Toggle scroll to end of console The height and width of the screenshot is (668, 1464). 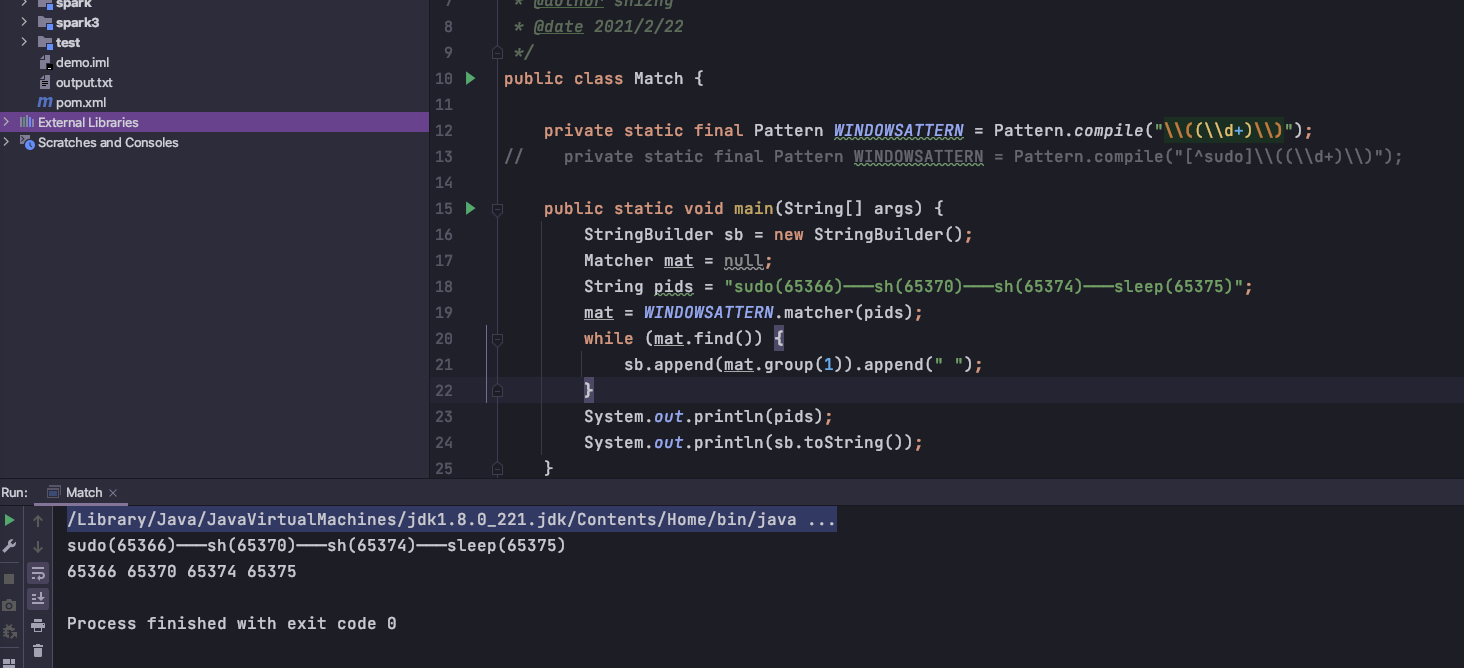tap(38, 599)
